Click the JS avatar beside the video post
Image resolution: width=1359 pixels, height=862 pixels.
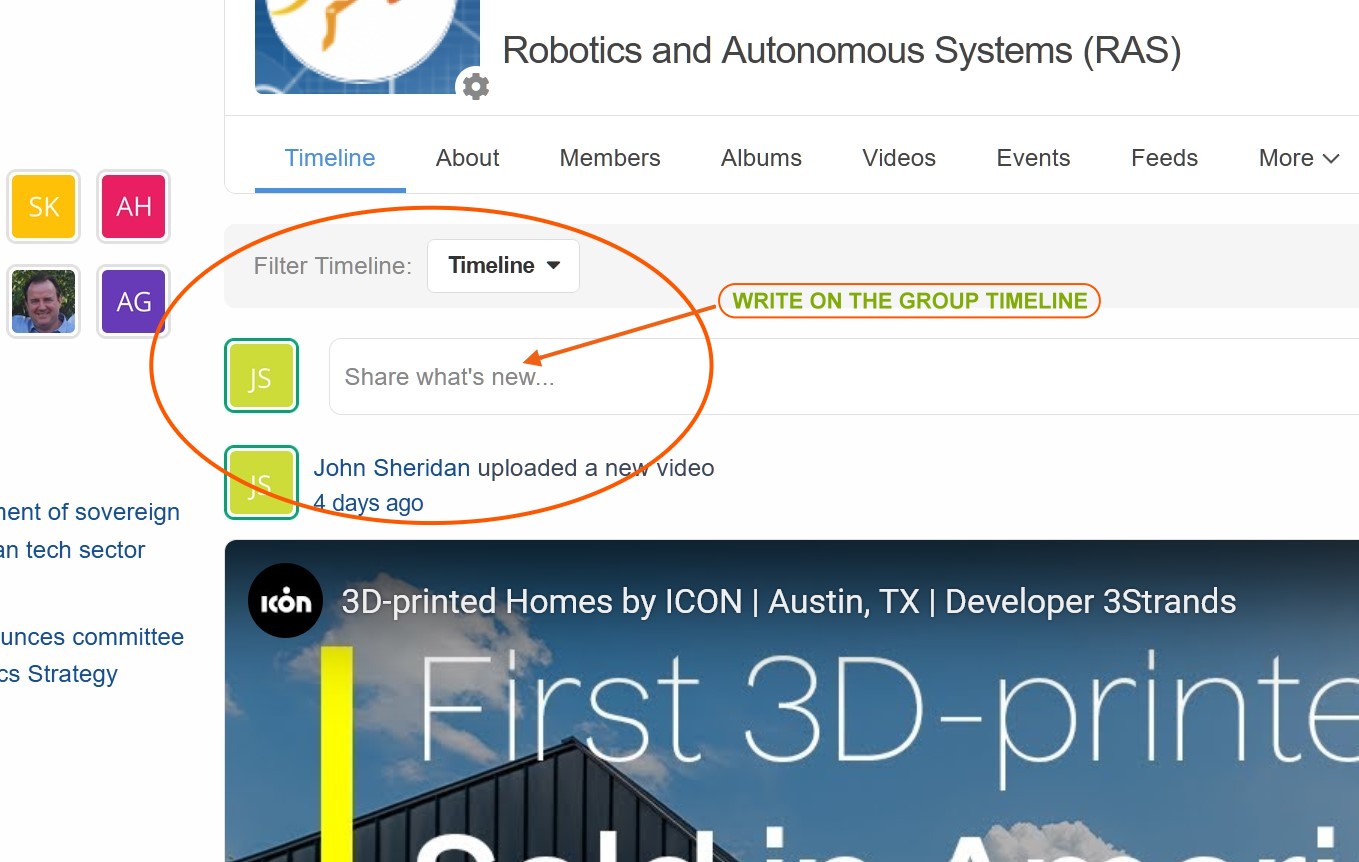tap(261, 483)
